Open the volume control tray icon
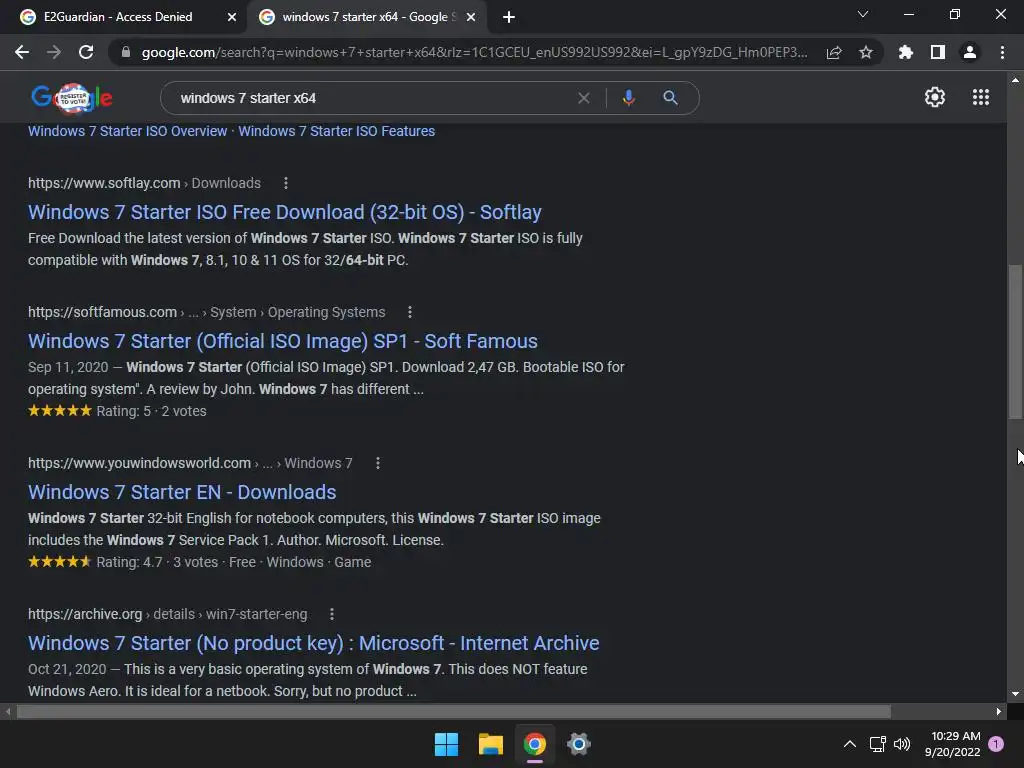1024x768 pixels. coord(902,744)
